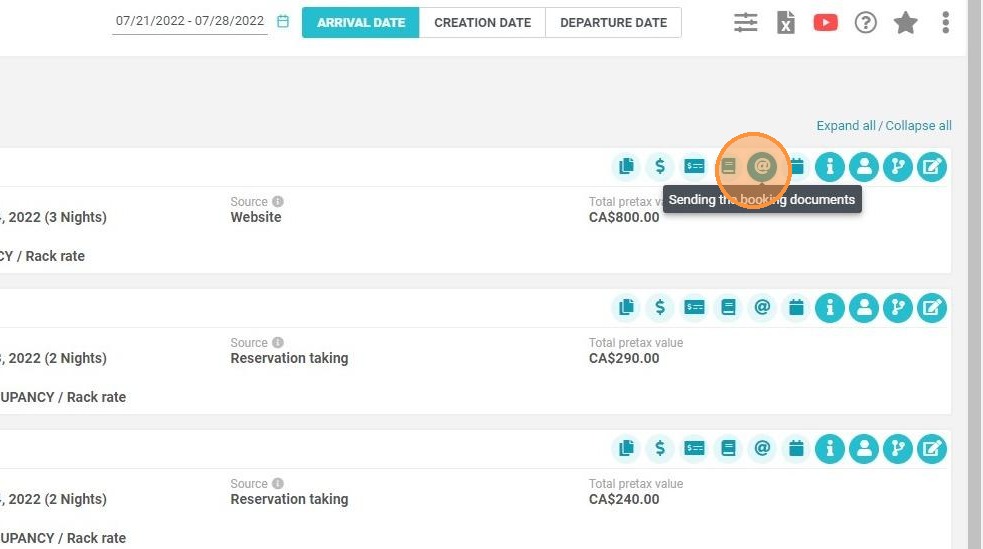Screen dimensions: 983x549
Task: Open dollar payment icon for CA$800.00 booking
Action: 660,167
